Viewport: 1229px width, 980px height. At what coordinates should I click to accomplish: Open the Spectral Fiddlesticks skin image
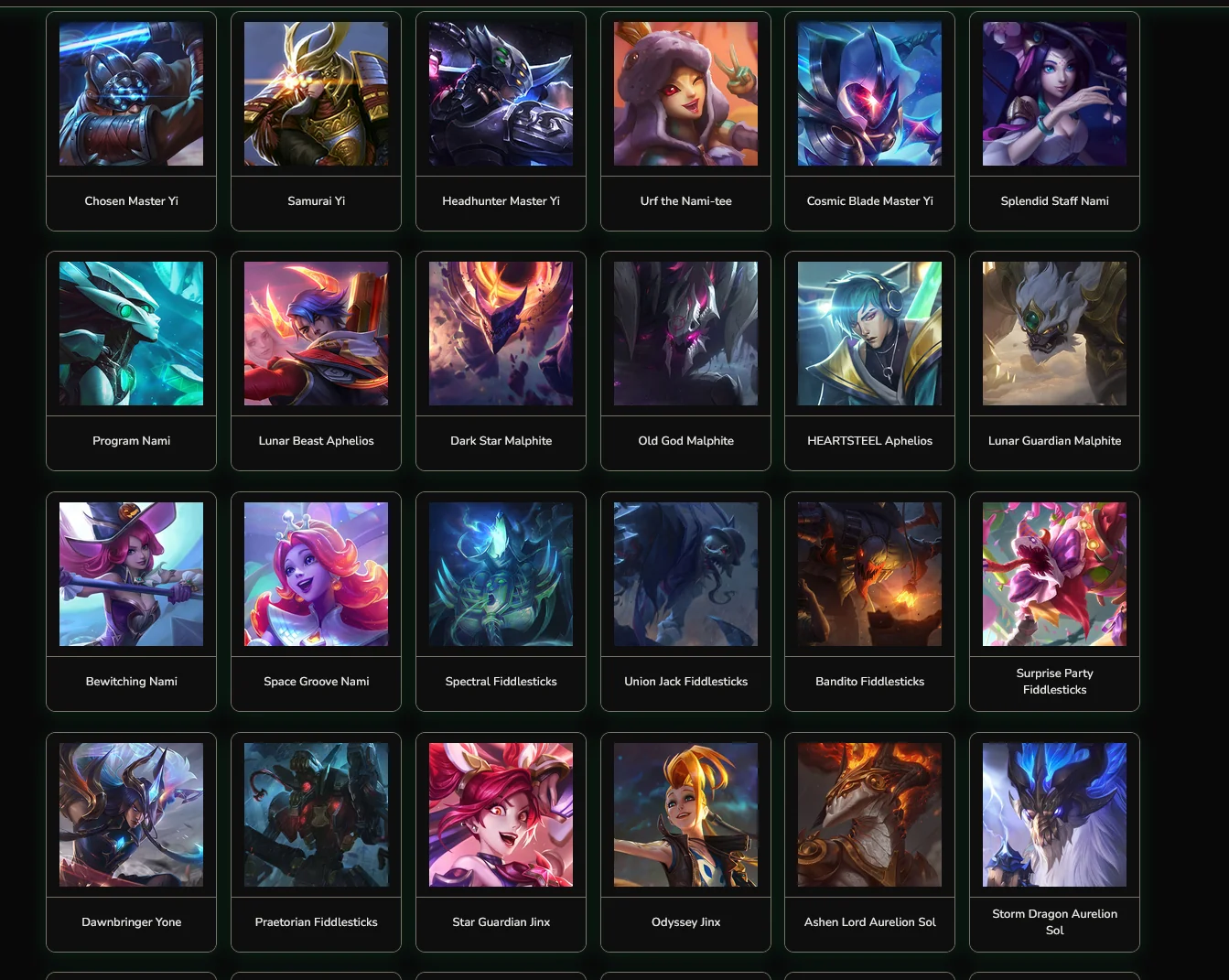pos(501,574)
